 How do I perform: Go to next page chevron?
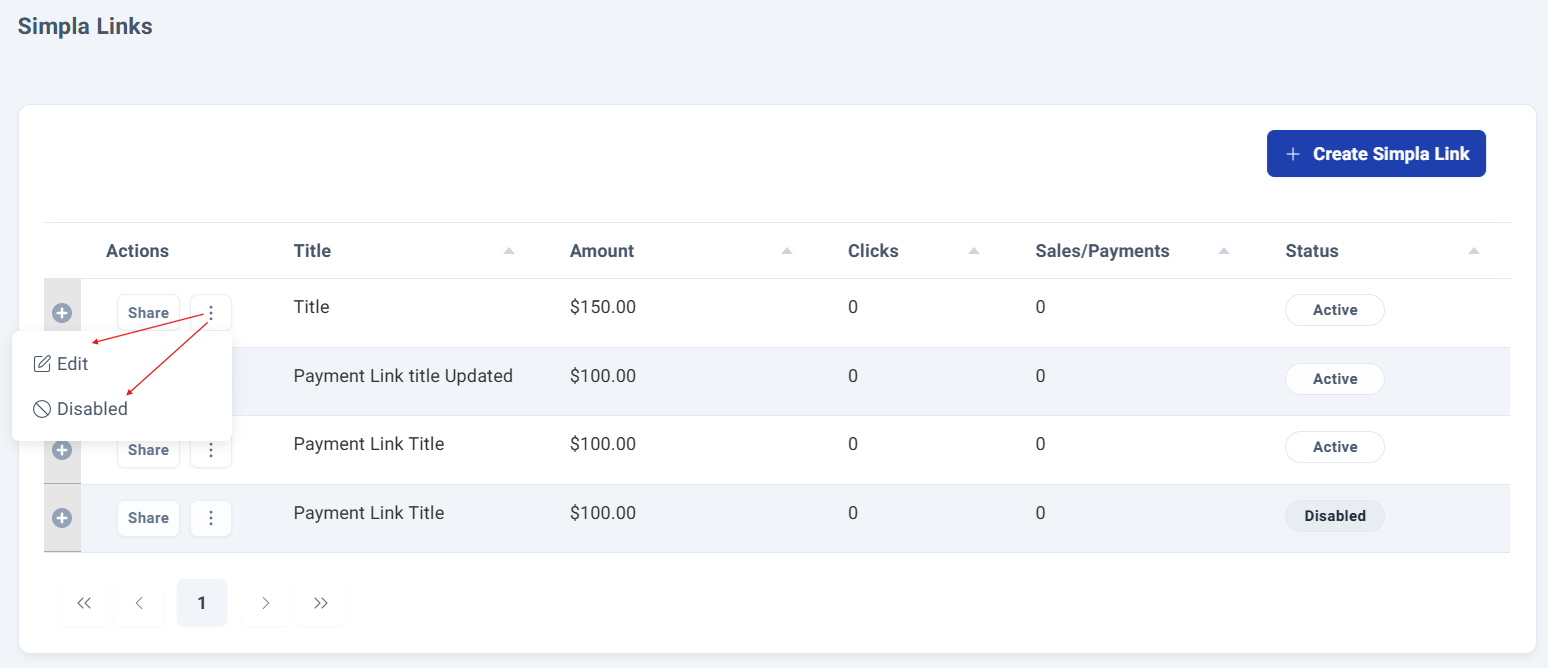[x=266, y=603]
